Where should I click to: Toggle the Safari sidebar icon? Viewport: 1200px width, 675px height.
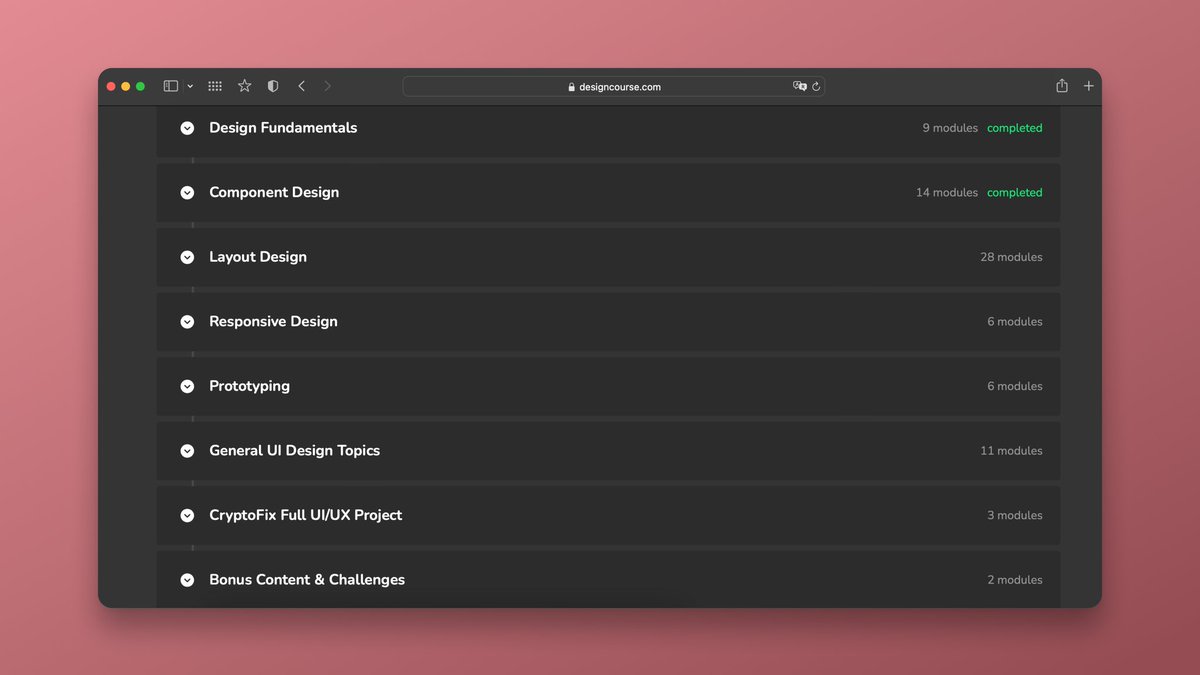point(171,86)
